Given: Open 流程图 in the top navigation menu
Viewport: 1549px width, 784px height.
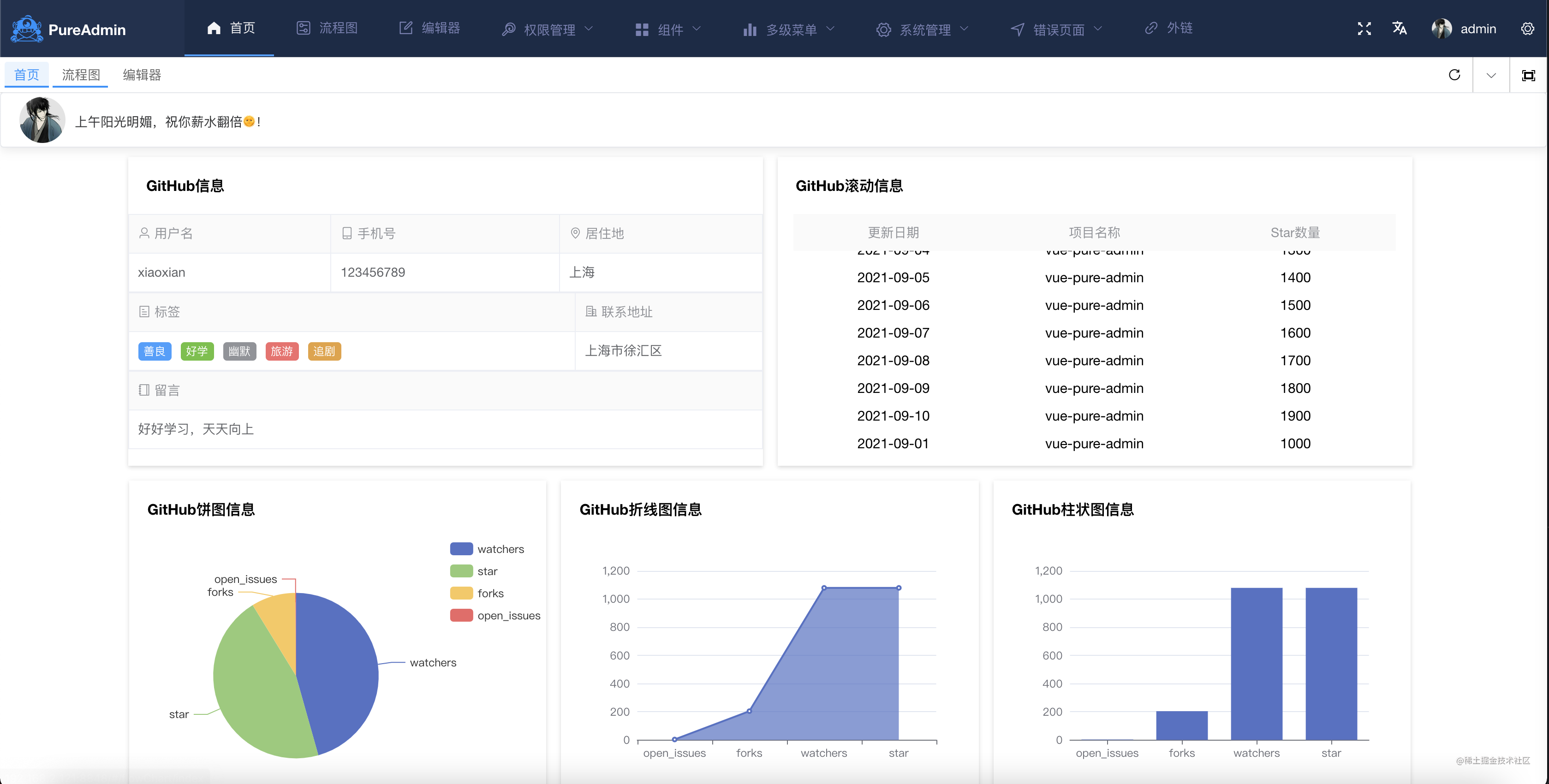Looking at the screenshot, I should coord(327,28).
